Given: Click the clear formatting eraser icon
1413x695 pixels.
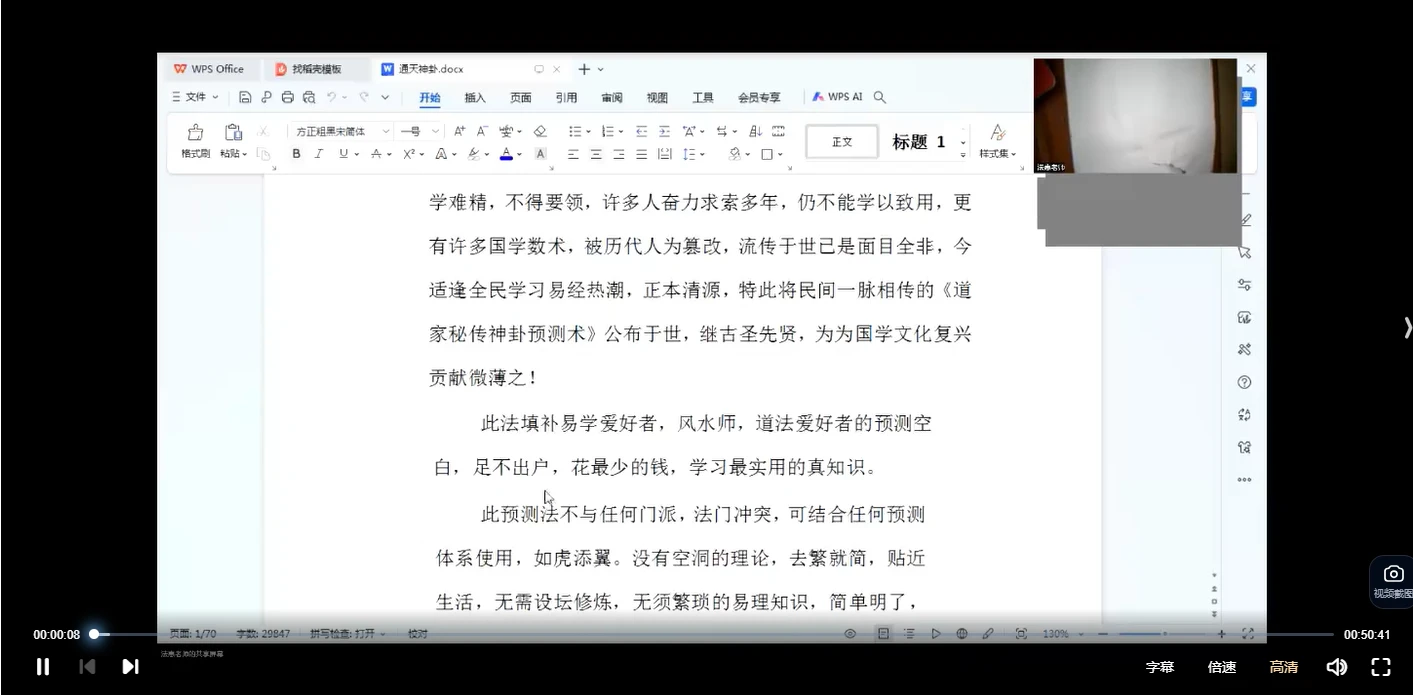Looking at the screenshot, I should 540,131.
